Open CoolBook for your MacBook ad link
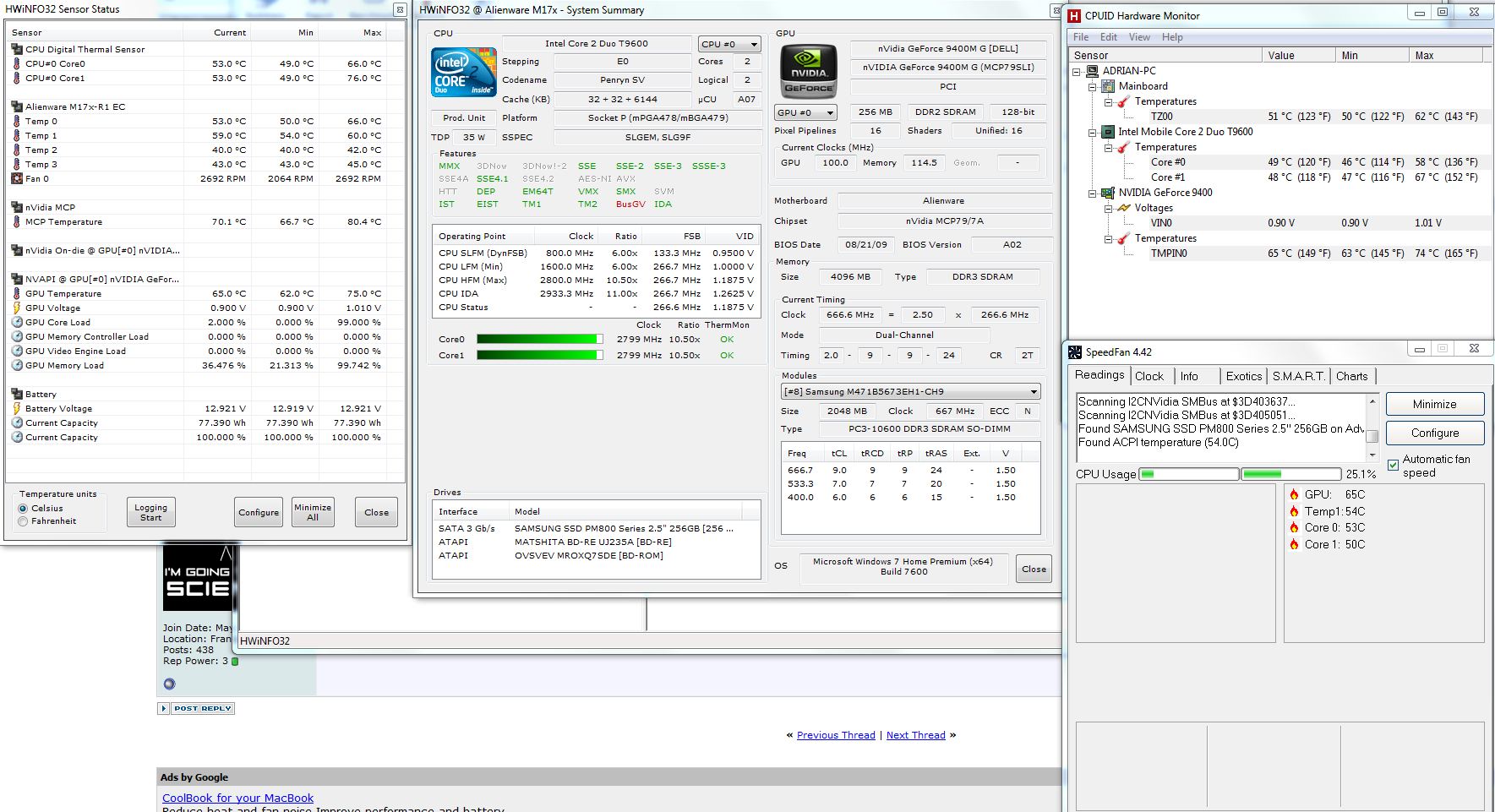The image size is (1495, 812). coord(237,798)
